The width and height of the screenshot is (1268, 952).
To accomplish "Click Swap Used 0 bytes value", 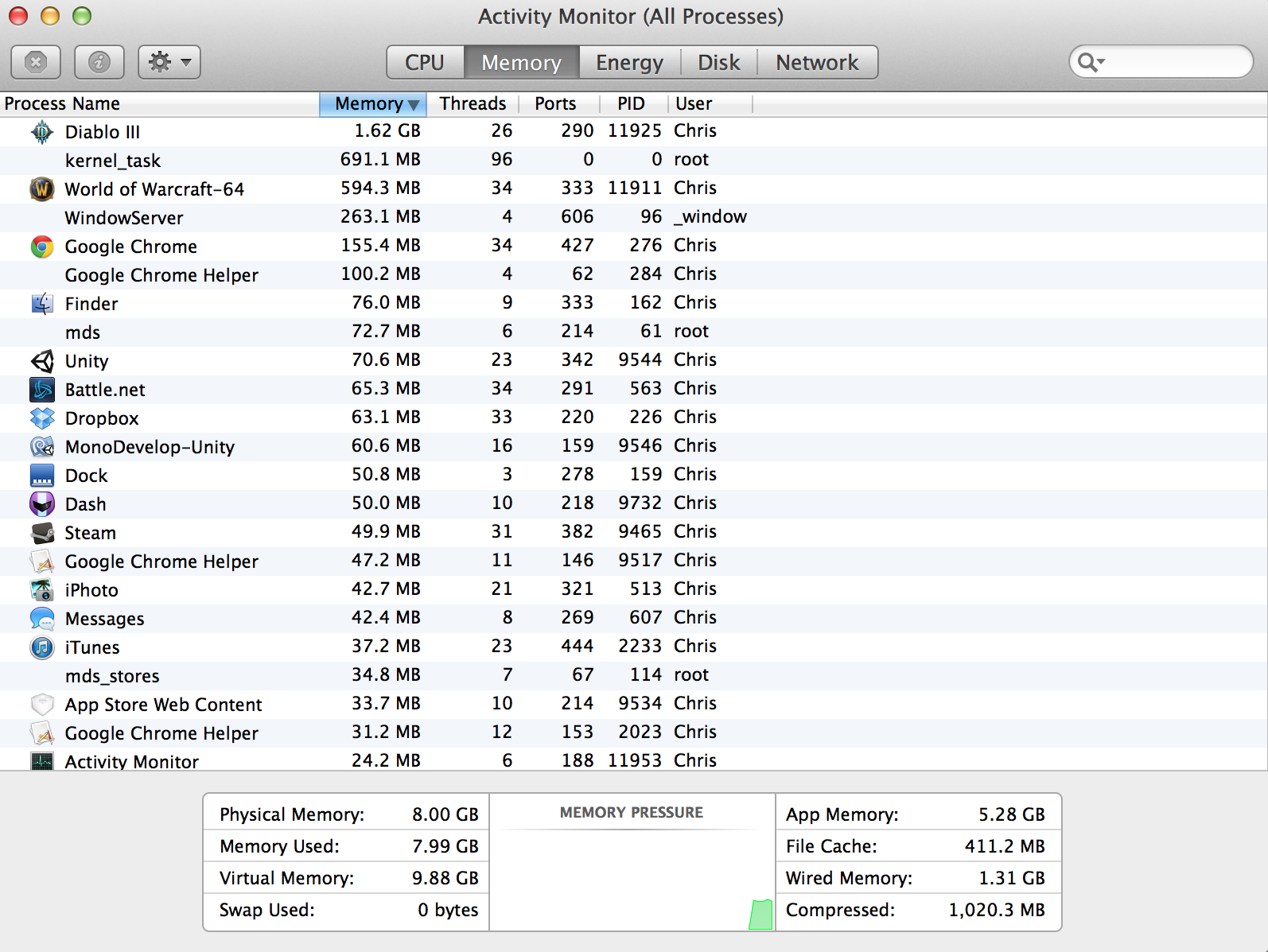I will [448, 910].
